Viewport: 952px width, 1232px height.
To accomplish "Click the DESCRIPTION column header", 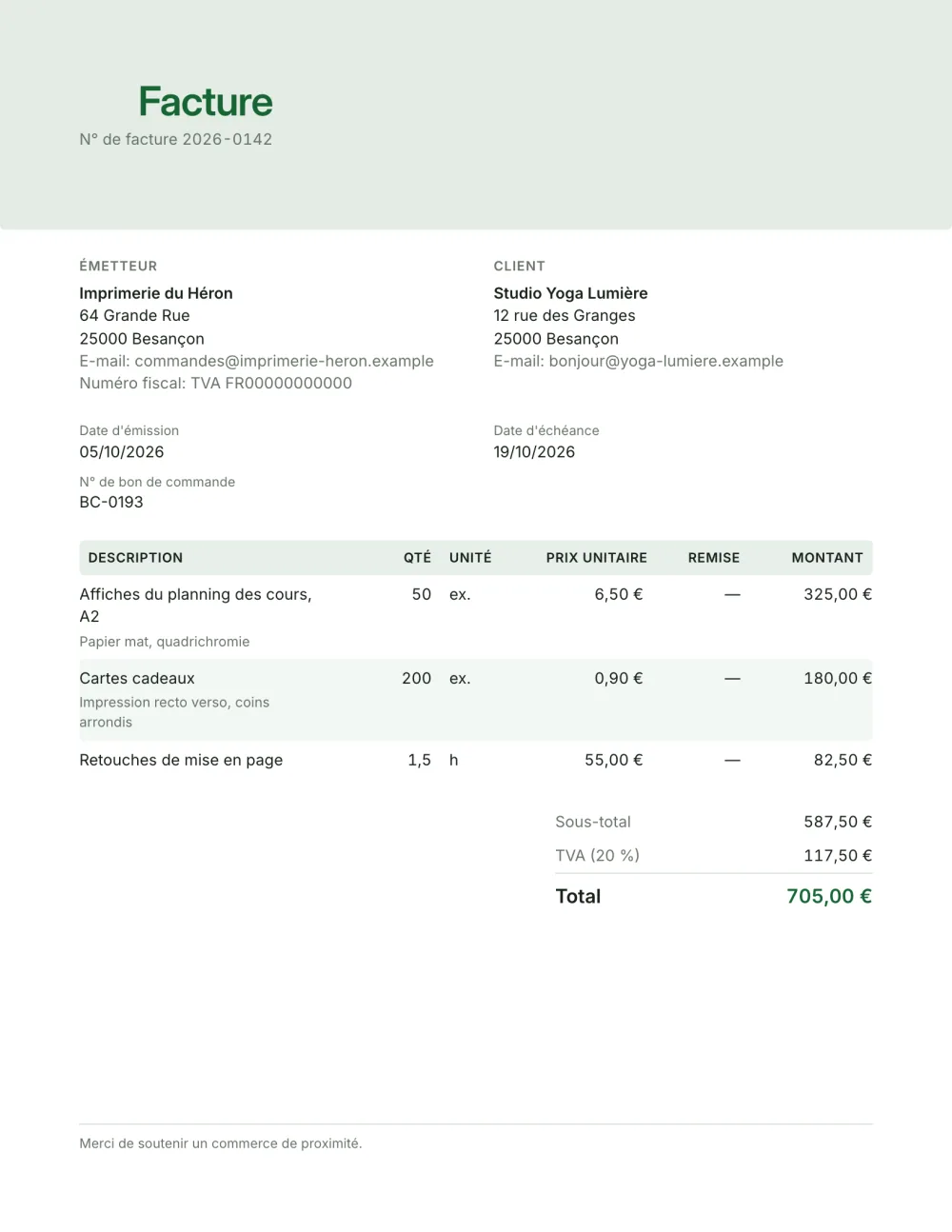I will (135, 558).
